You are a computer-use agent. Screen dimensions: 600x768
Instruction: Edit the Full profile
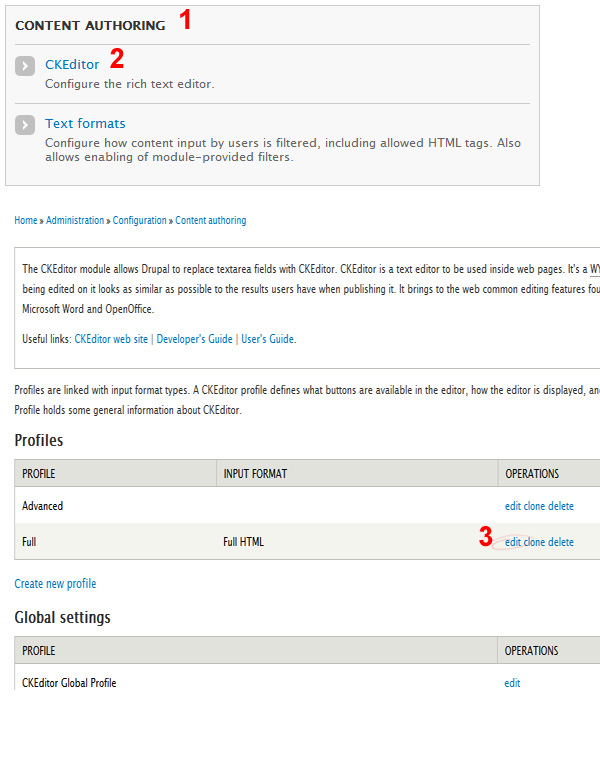(x=513, y=542)
